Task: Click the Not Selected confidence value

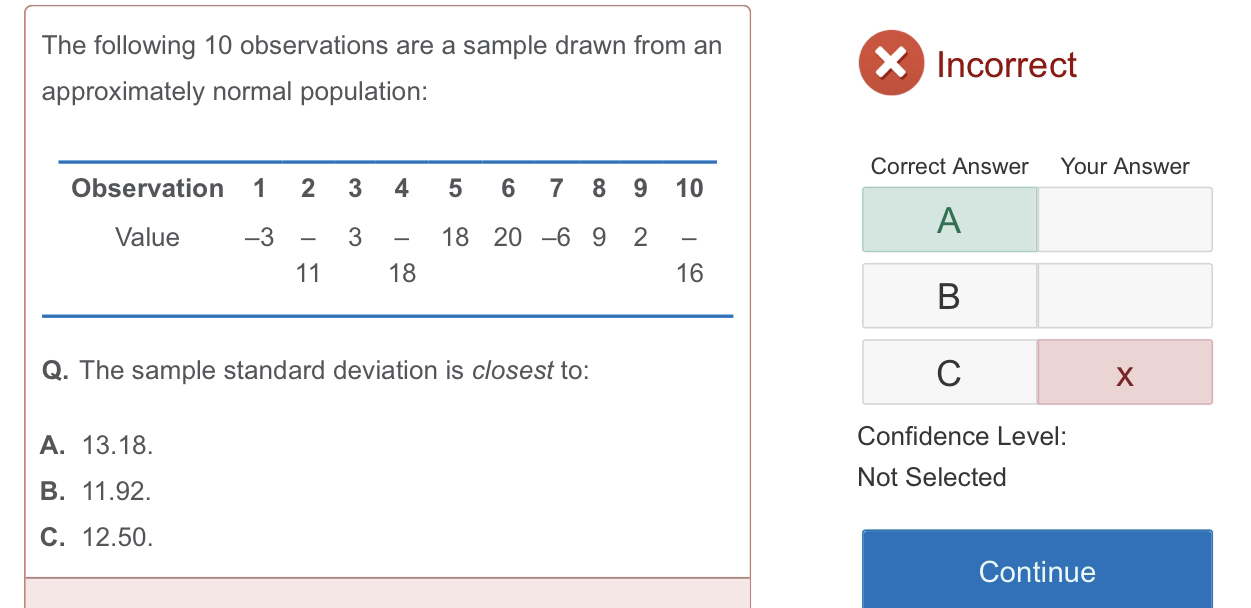Action: pos(932,477)
